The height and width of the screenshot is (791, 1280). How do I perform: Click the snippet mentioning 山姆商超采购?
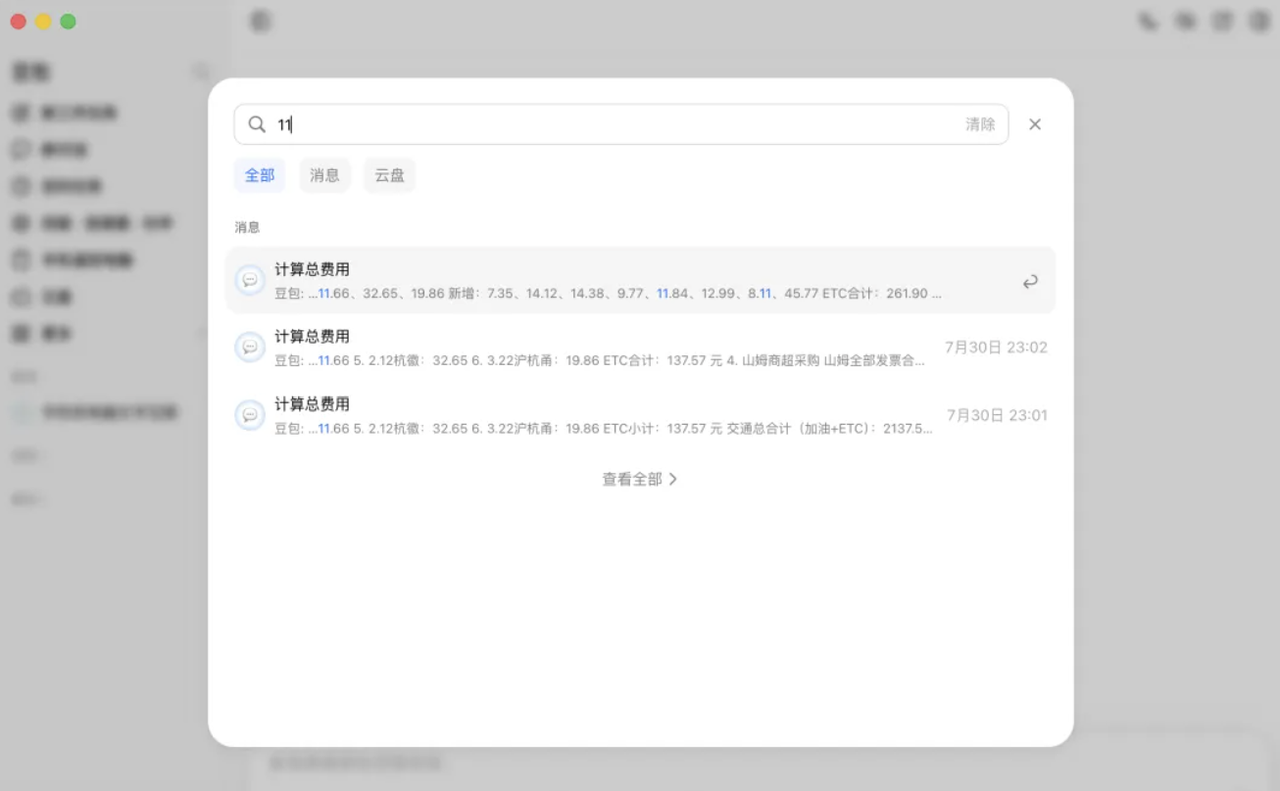point(600,361)
